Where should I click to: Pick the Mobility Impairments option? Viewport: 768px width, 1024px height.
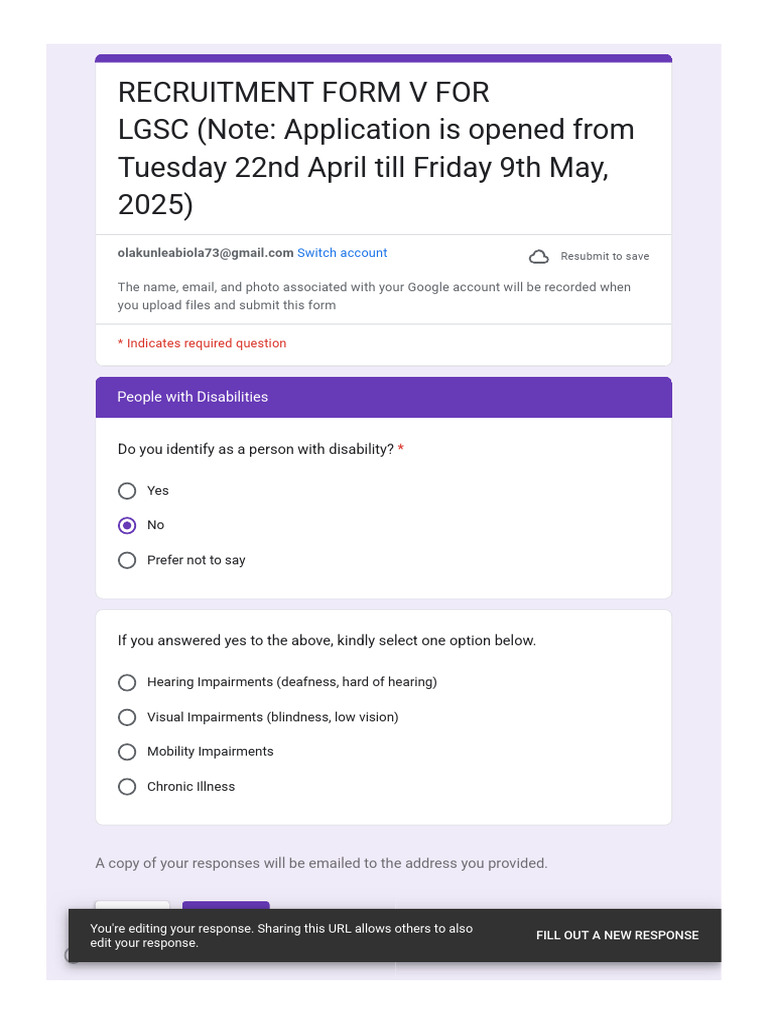click(x=127, y=752)
